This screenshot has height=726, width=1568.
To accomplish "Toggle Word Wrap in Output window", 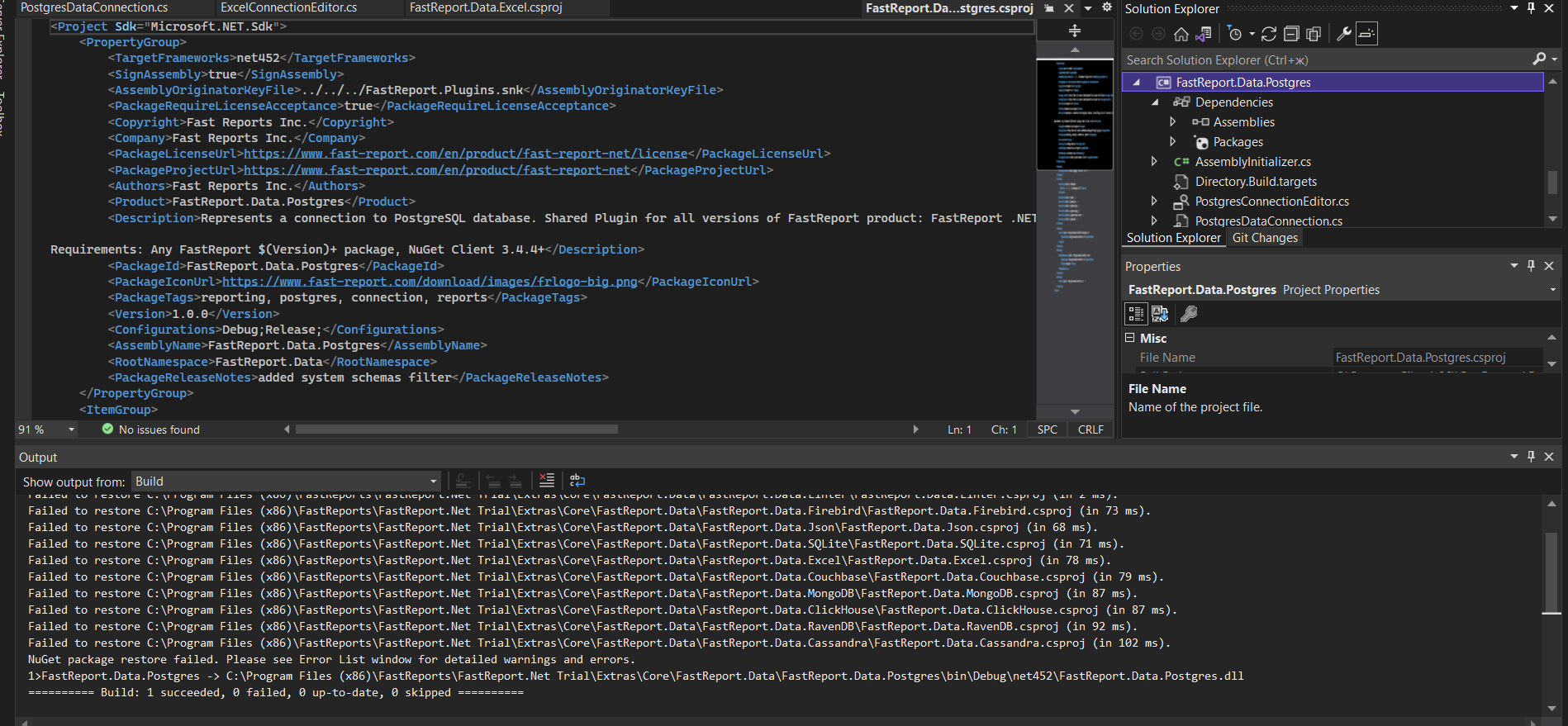I will click(x=577, y=480).
